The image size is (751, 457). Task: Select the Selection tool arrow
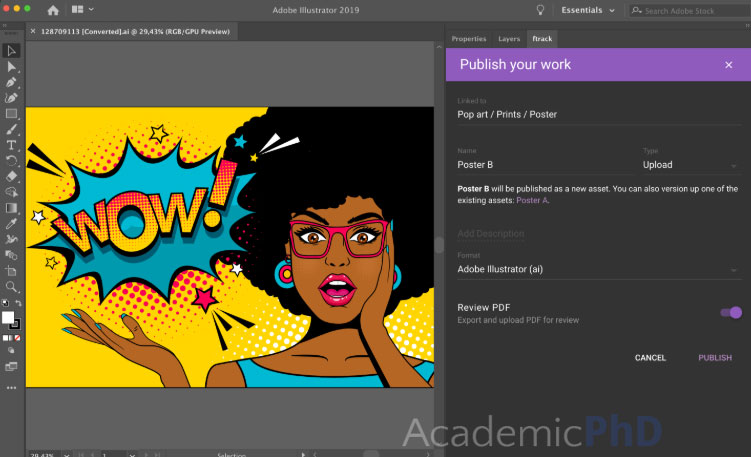pyautogui.click(x=11, y=50)
